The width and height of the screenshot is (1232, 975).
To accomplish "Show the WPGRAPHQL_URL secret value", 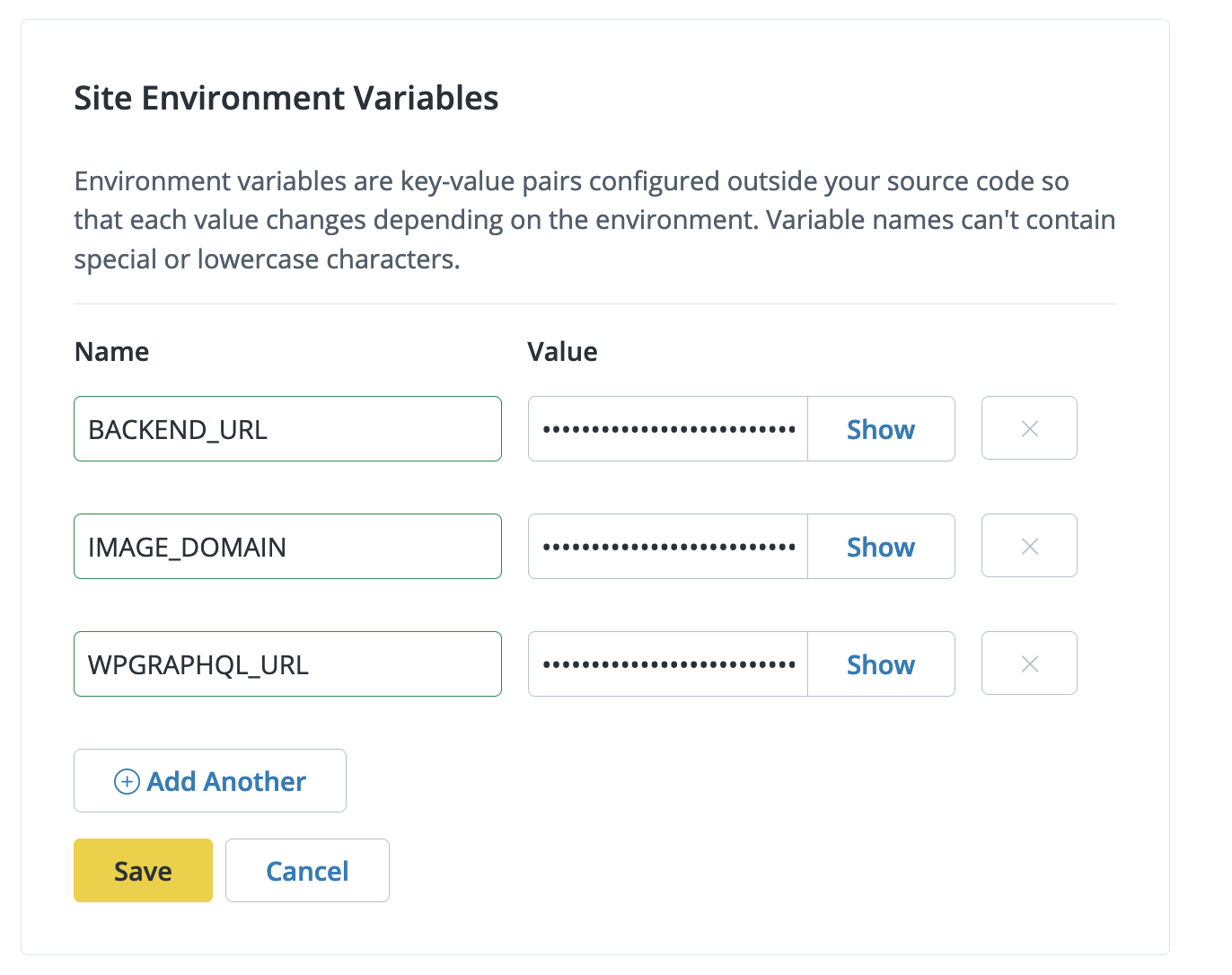I will [x=880, y=663].
